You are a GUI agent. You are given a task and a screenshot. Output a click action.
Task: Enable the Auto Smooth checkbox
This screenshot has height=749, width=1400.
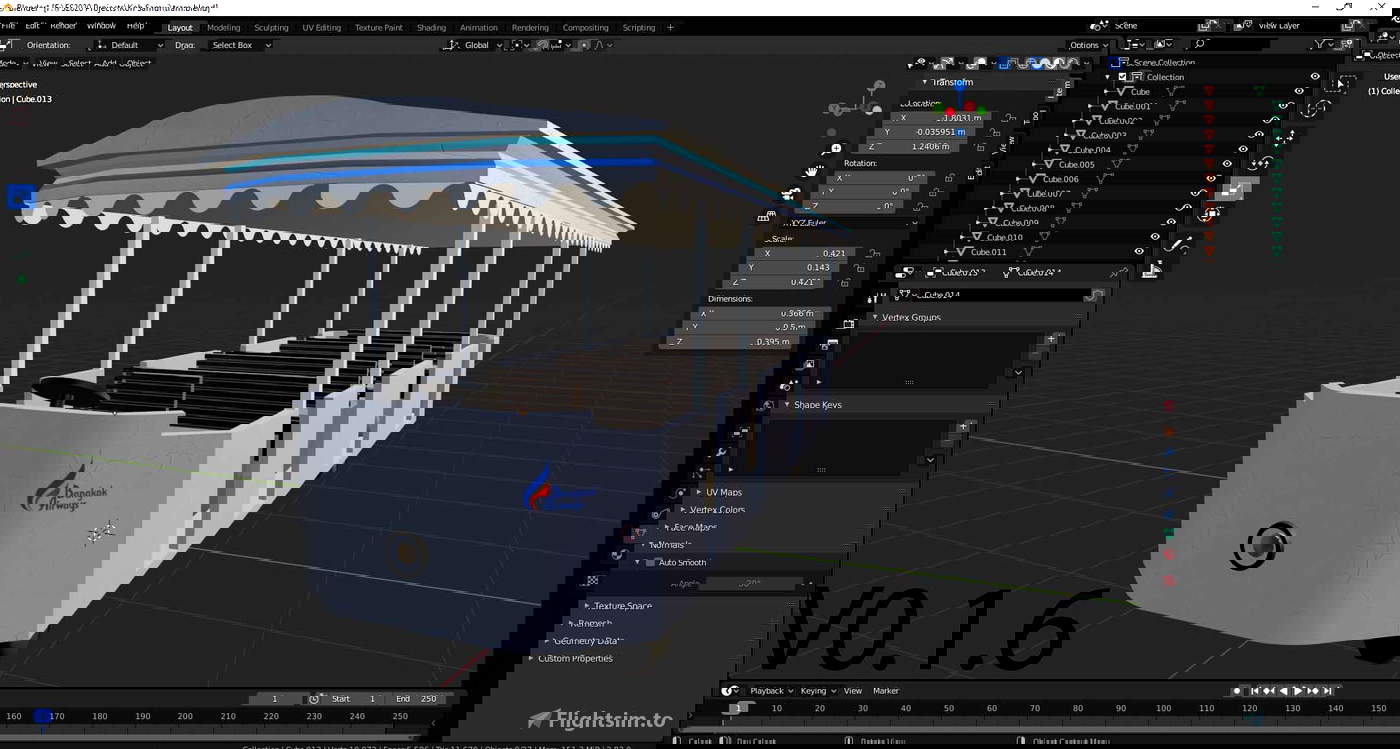pos(650,562)
